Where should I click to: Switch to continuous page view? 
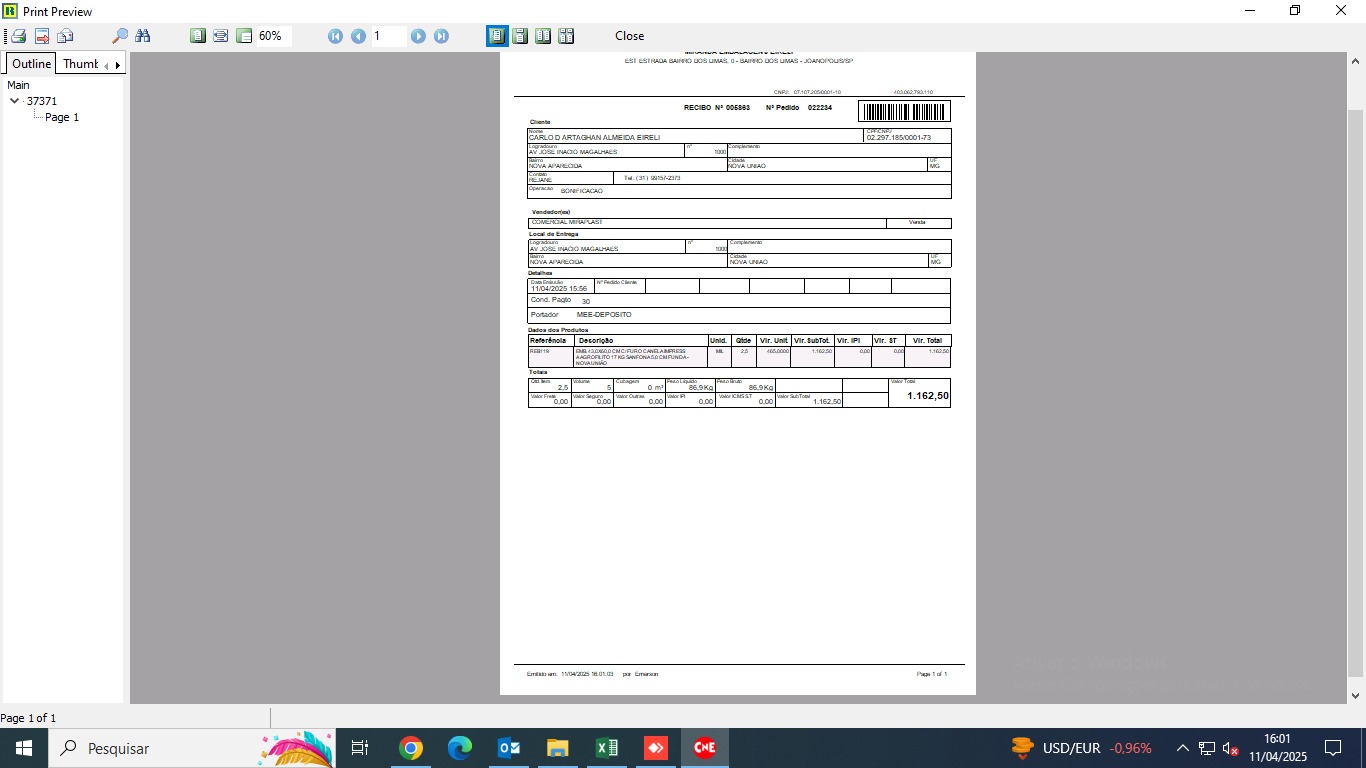pos(520,36)
